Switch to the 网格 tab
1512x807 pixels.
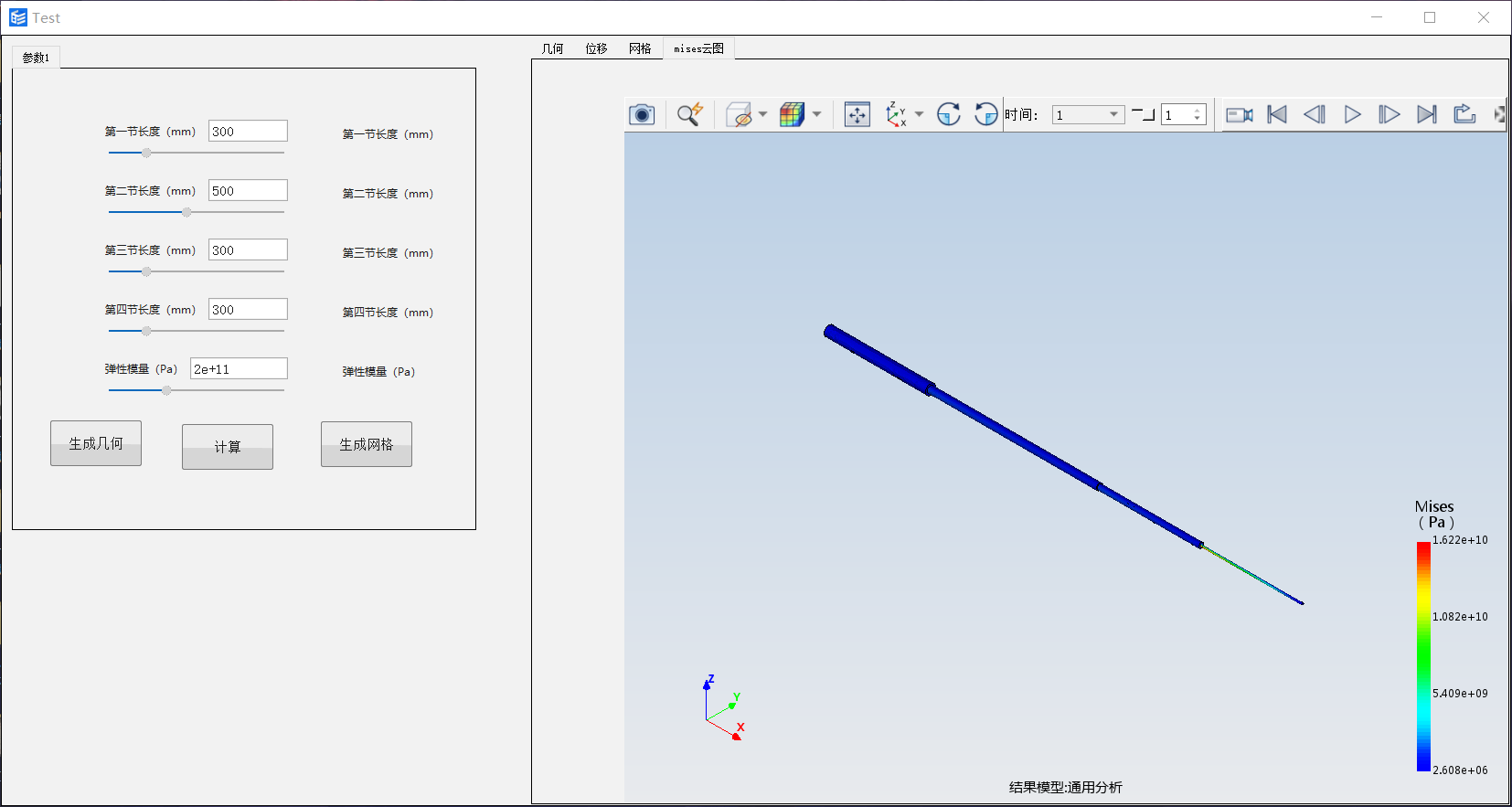coord(640,48)
